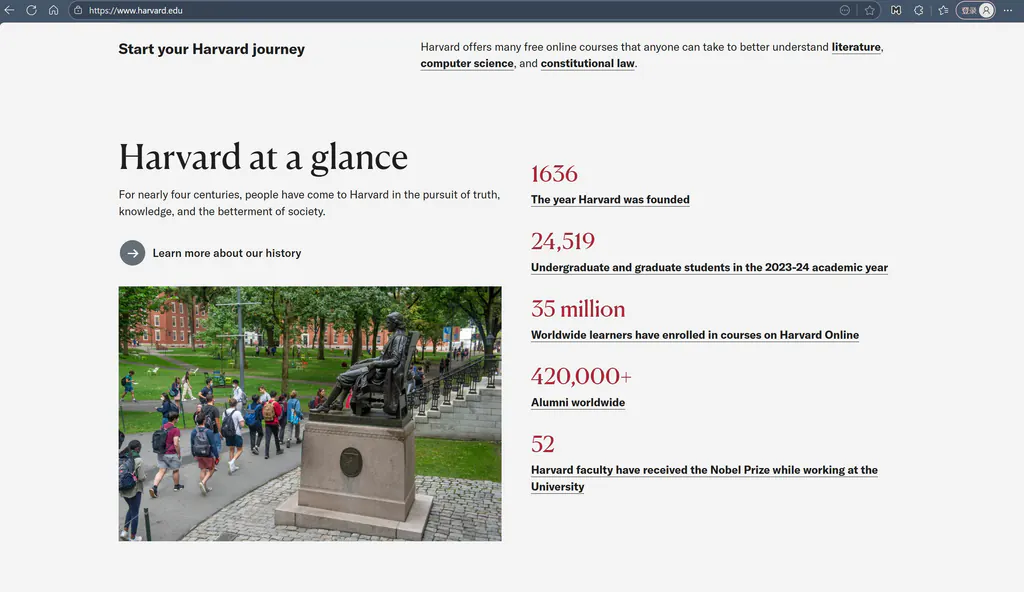The image size is (1024, 592).
Task: Open the literature courses link
Action: click(x=856, y=47)
